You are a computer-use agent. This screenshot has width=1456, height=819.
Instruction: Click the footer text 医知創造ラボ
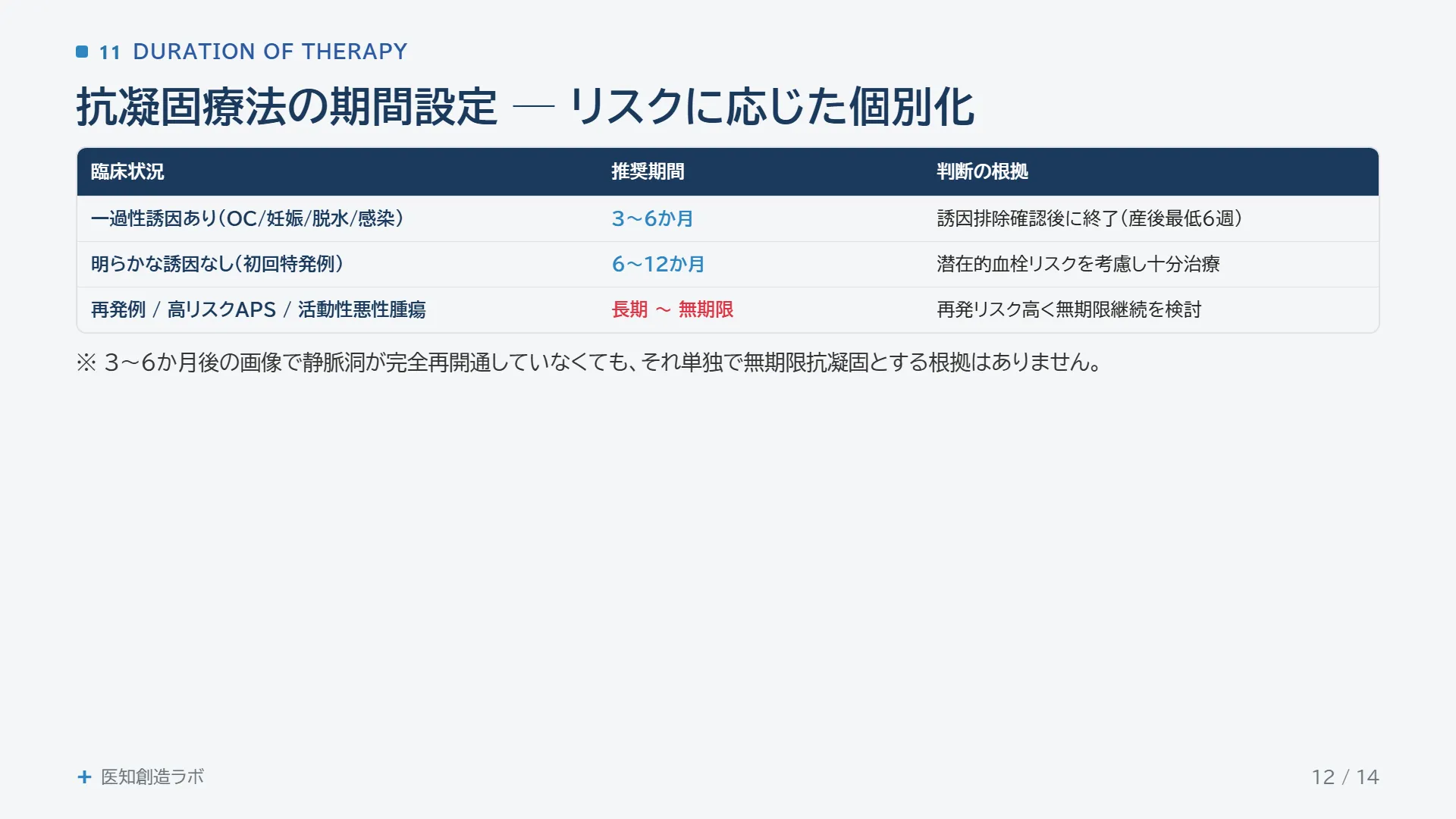152,777
